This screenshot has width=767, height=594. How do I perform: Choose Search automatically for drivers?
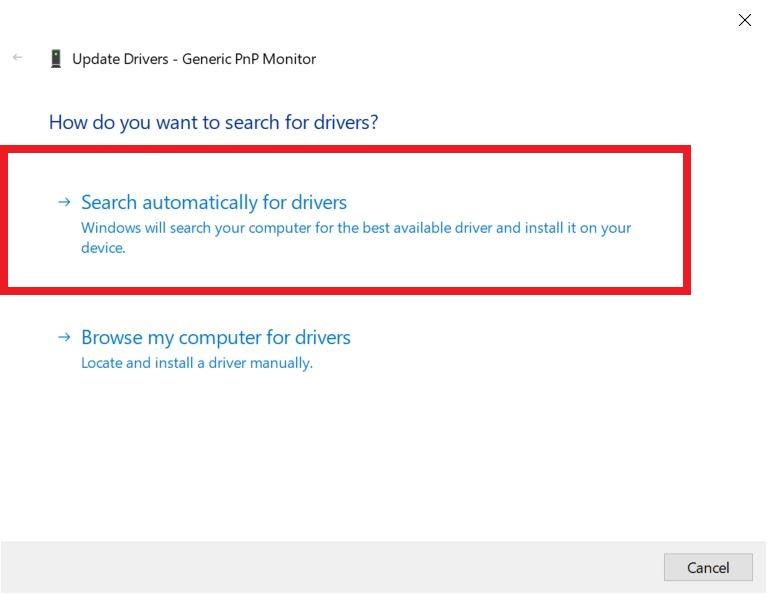pyautogui.click(x=214, y=203)
